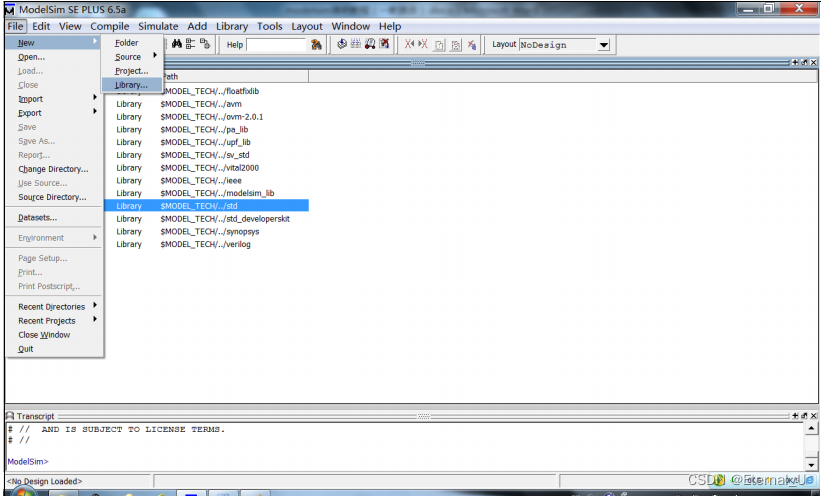
Task: Expand the Source submenu arrow
Action: 155,55
